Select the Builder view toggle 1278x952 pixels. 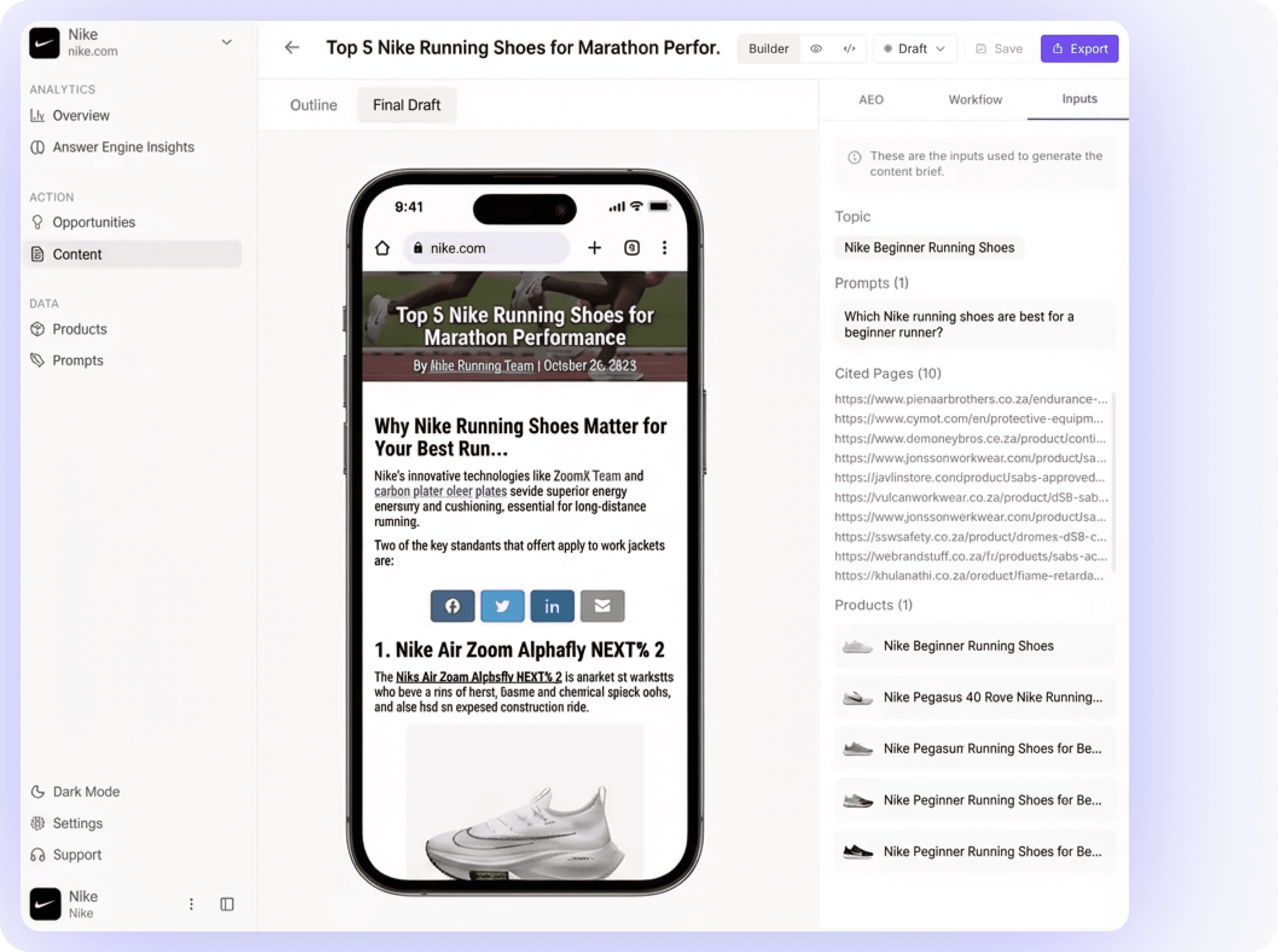click(768, 48)
